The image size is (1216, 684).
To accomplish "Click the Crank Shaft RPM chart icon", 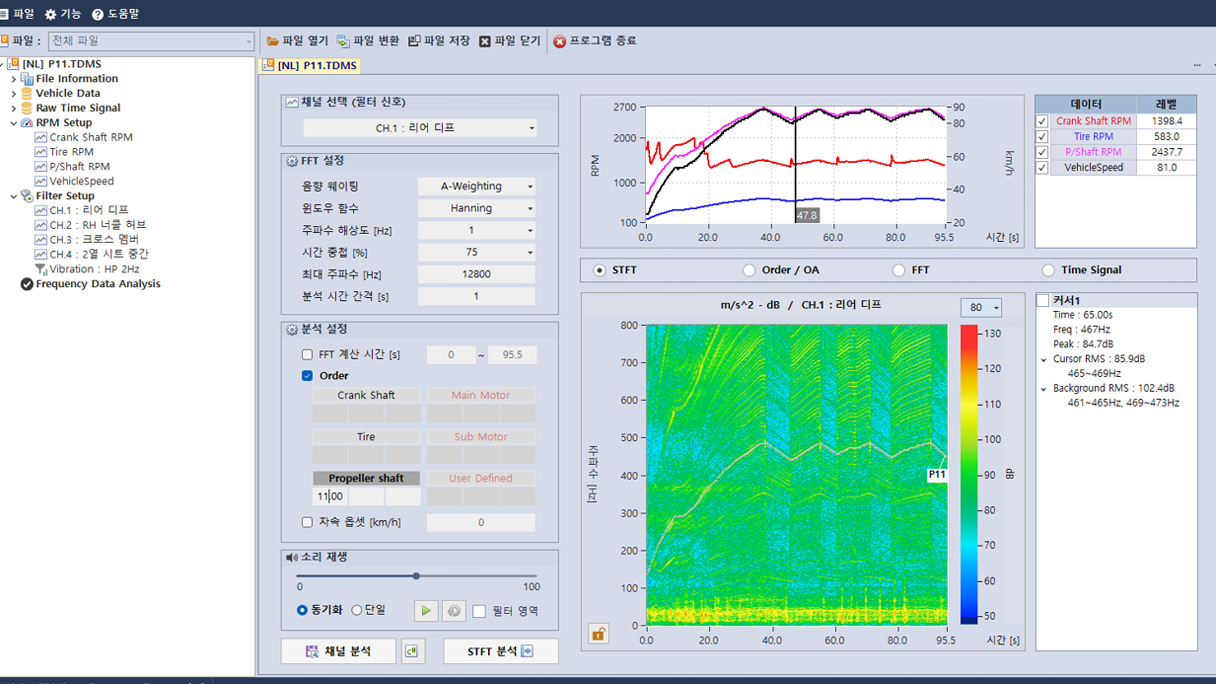I will click(41, 137).
